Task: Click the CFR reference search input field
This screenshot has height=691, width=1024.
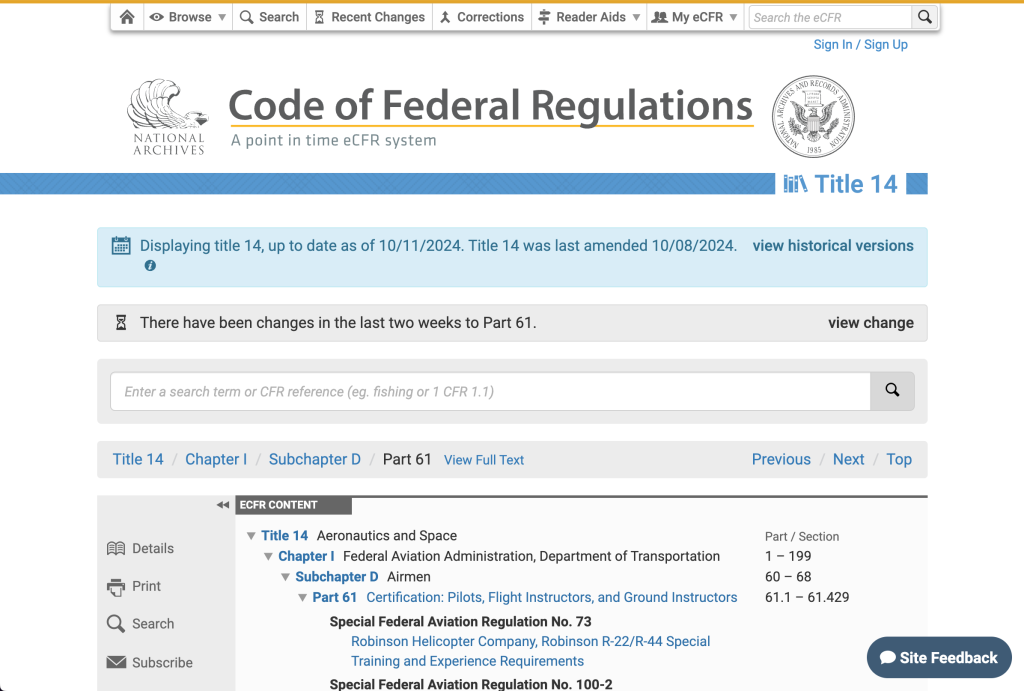Action: click(490, 391)
